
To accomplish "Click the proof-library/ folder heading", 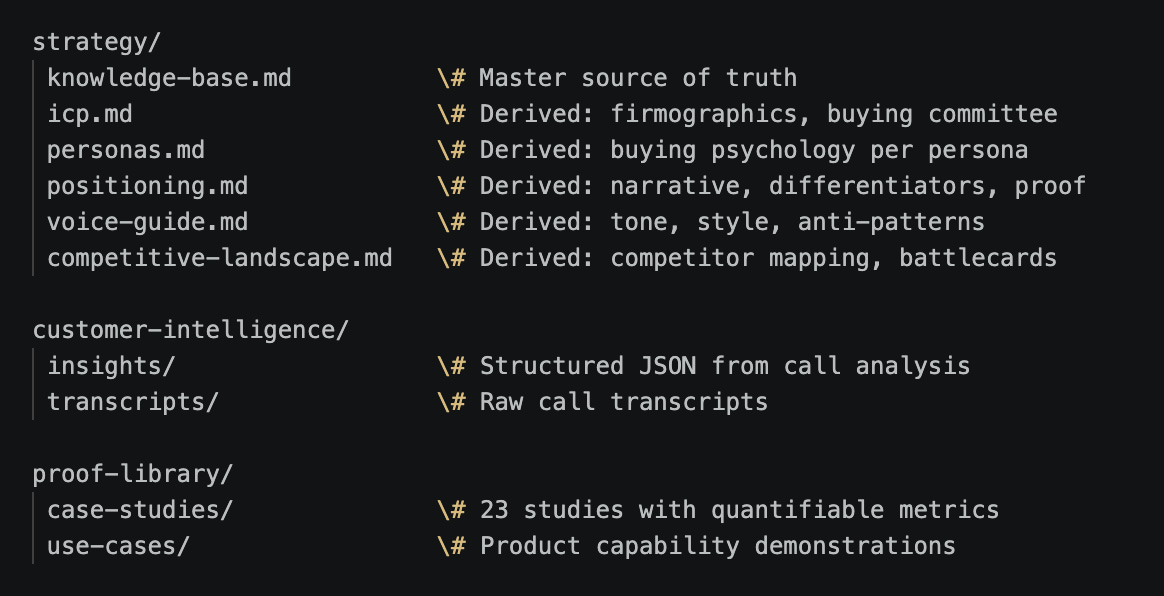I will click(133, 474).
